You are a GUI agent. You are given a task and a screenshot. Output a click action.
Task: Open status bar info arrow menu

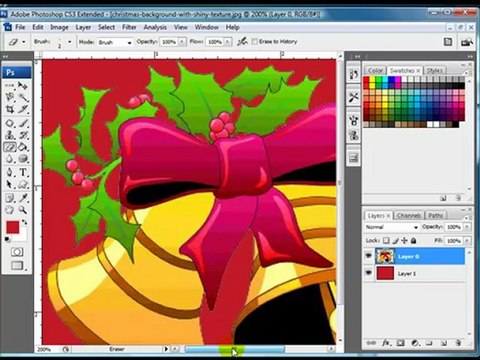[x=166, y=349]
